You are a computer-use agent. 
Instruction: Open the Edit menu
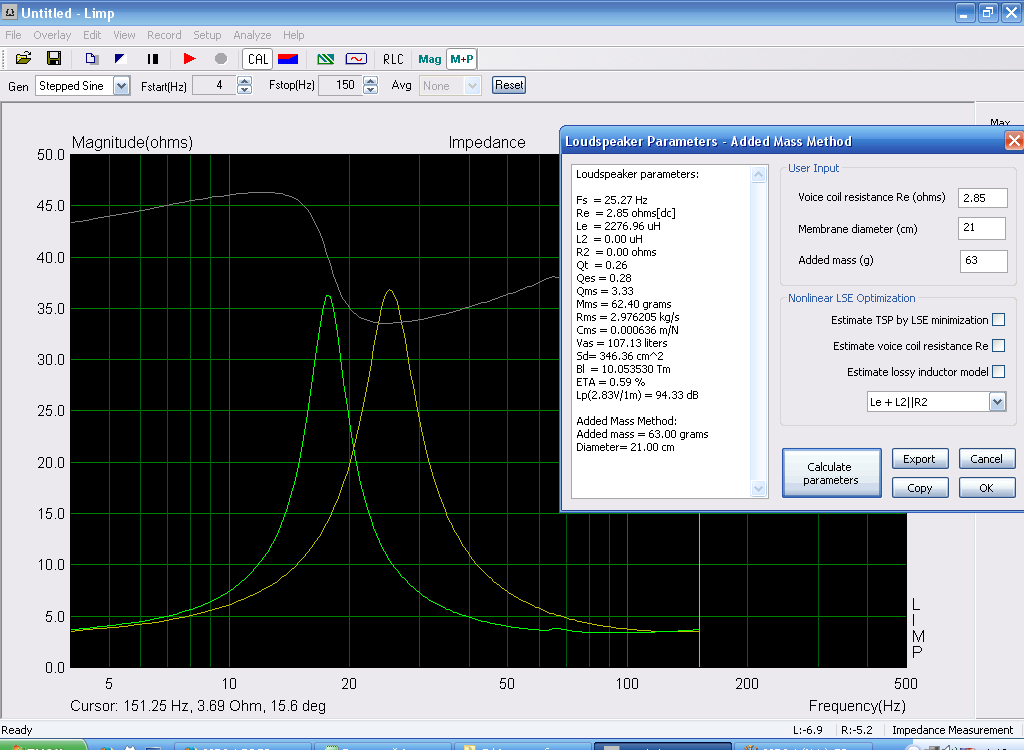pyautogui.click(x=91, y=35)
